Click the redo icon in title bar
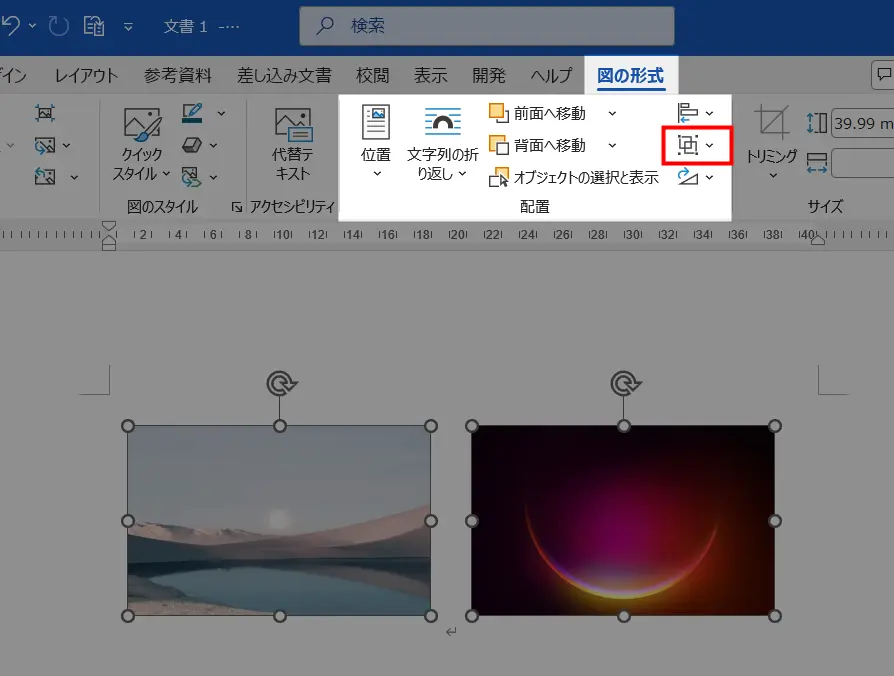This screenshot has width=894, height=676. pos(58,26)
